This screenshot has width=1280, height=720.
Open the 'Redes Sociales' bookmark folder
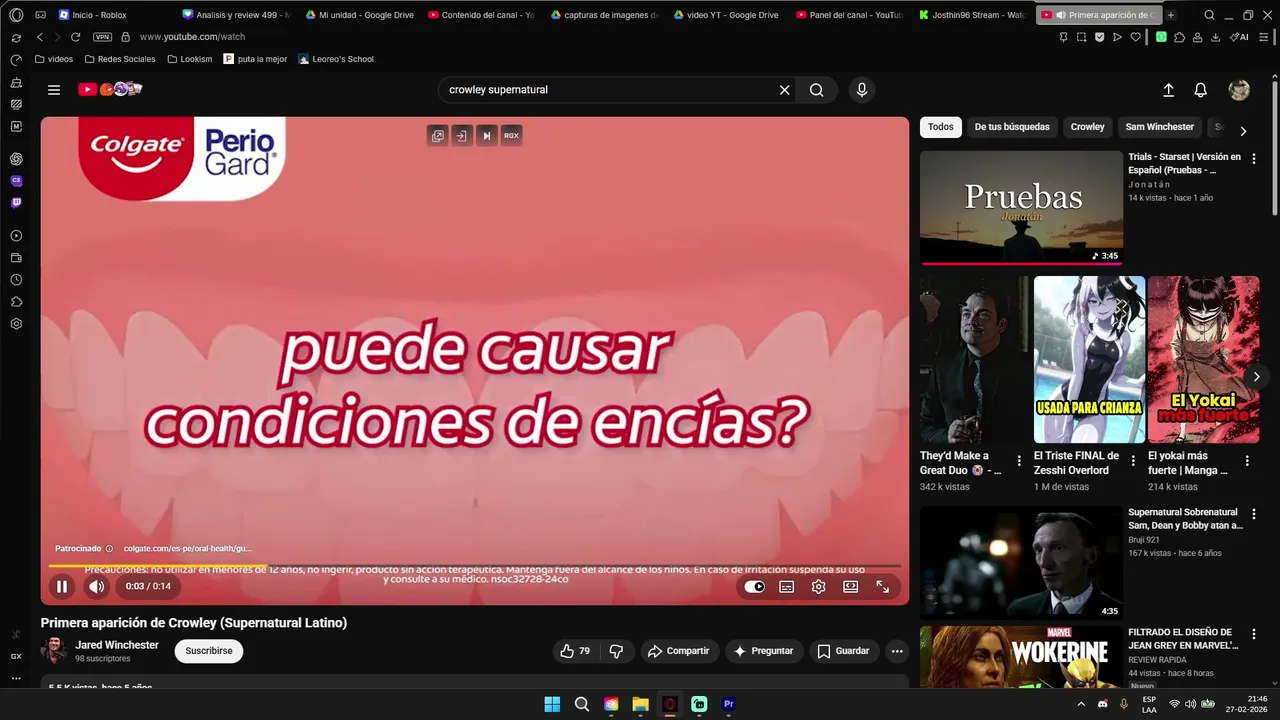pos(119,59)
